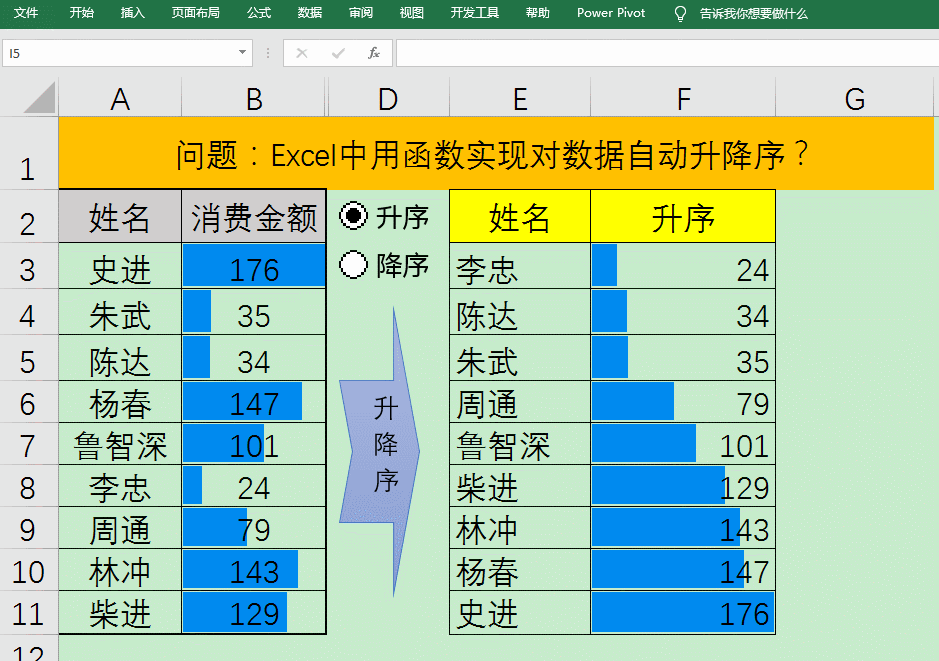The height and width of the screenshot is (661, 939).
Task: Click the confirm checkmark formula icon
Action: coord(338,53)
